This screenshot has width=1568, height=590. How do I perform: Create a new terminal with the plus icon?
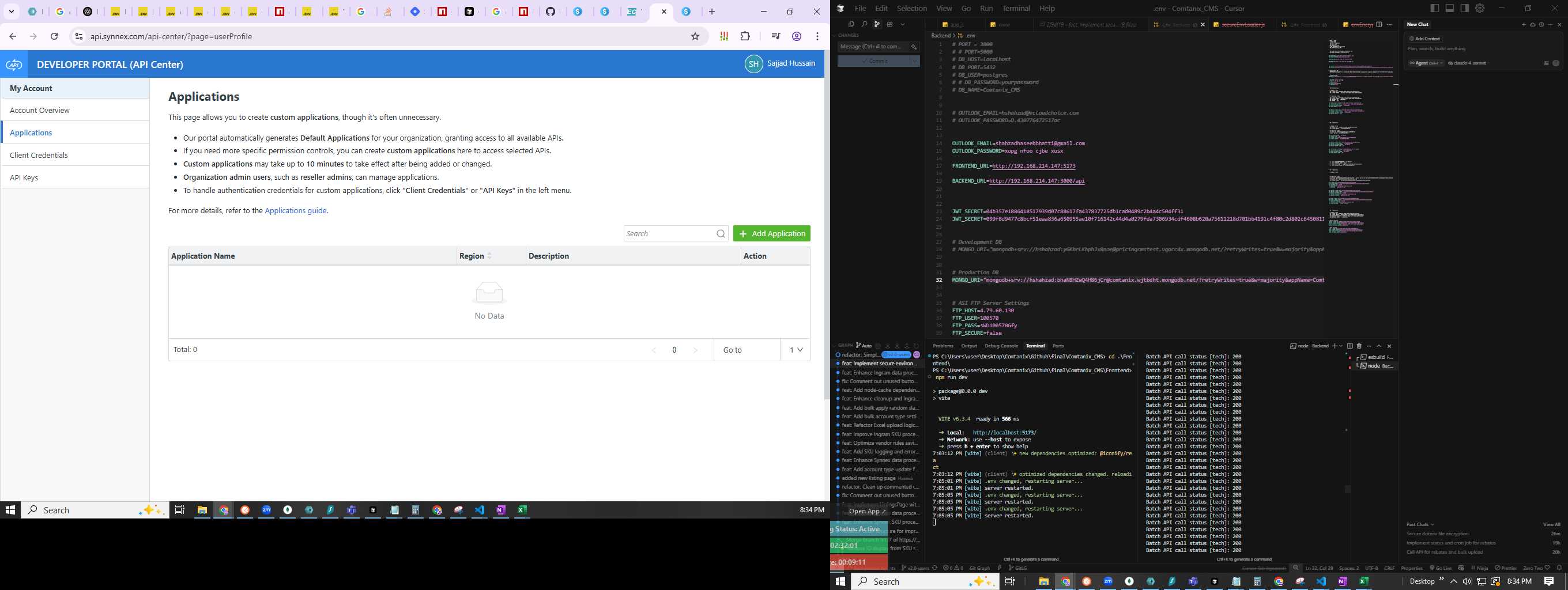click(x=1335, y=346)
